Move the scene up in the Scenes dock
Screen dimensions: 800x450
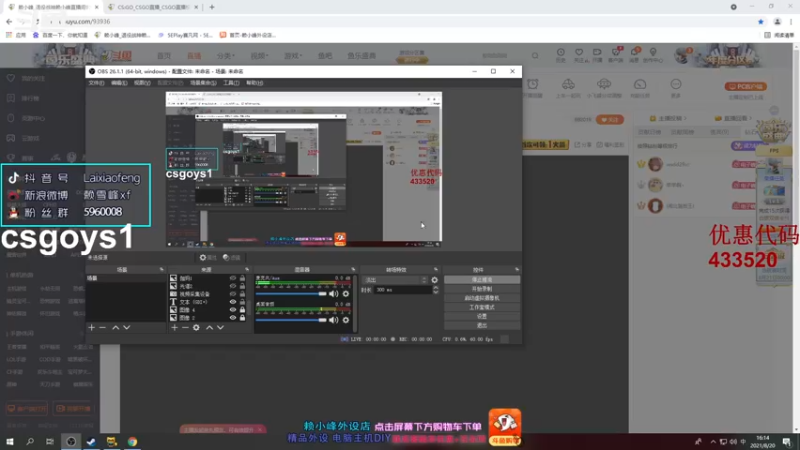(116, 328)
